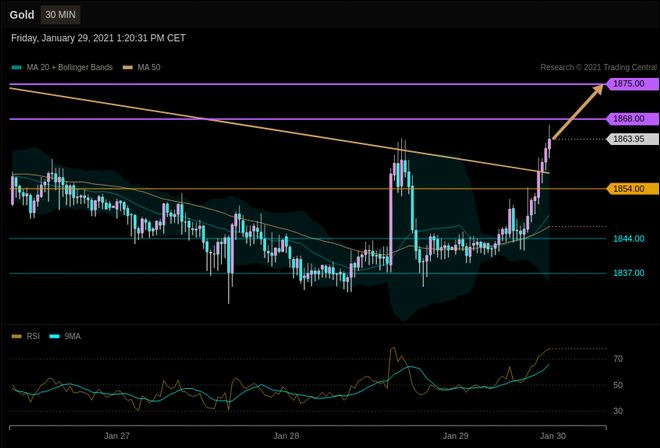Viewport: 660px width, 448px height.
Task: Select the timestamp Friday, January 29, 2021
Action: [98, 38]
